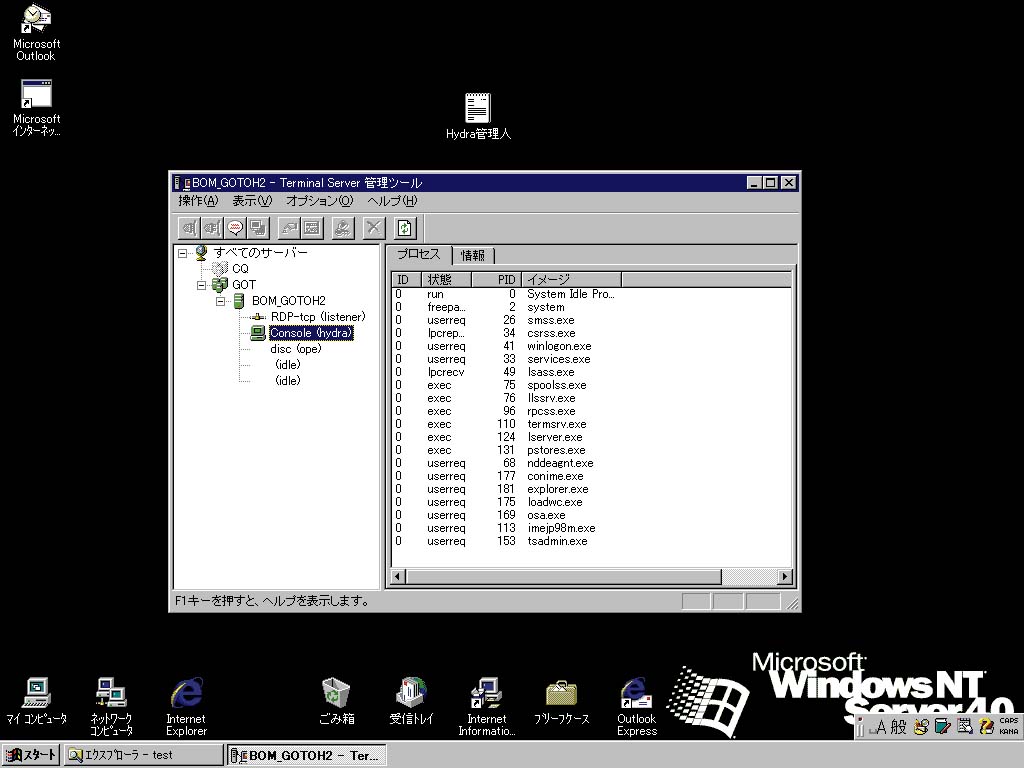The image size is (1024, 768).
Task: Open the 受信トレイ inbox icon
Action: point(411,701)
